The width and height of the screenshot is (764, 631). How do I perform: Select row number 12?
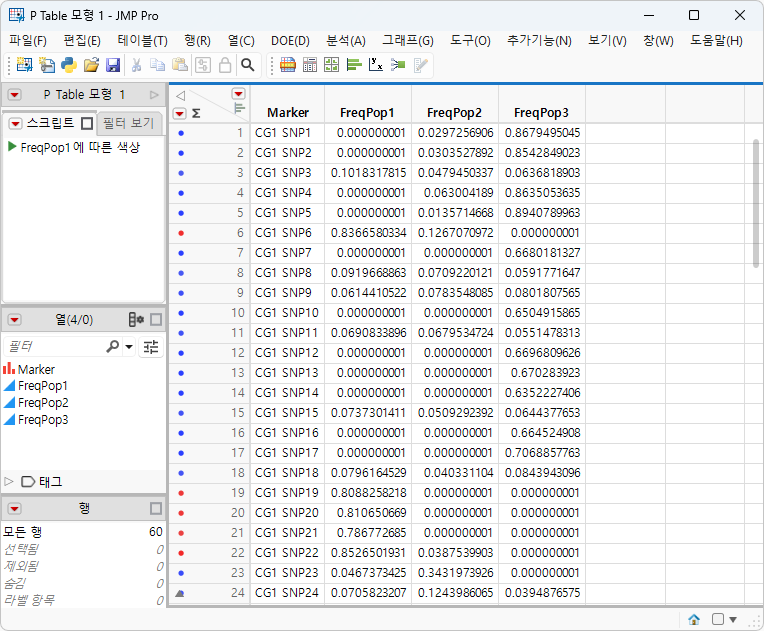point(238,353)
